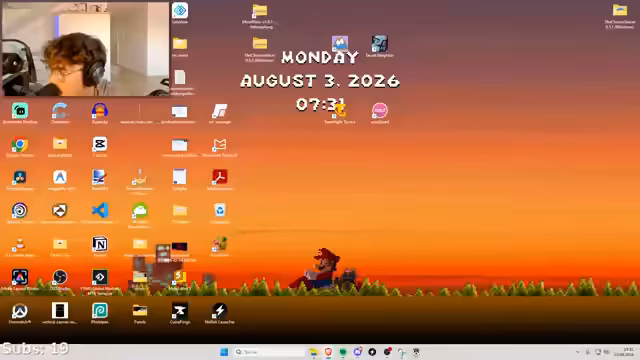
Task: Open the Audacity headphones icon
Action: click(100, 111)
